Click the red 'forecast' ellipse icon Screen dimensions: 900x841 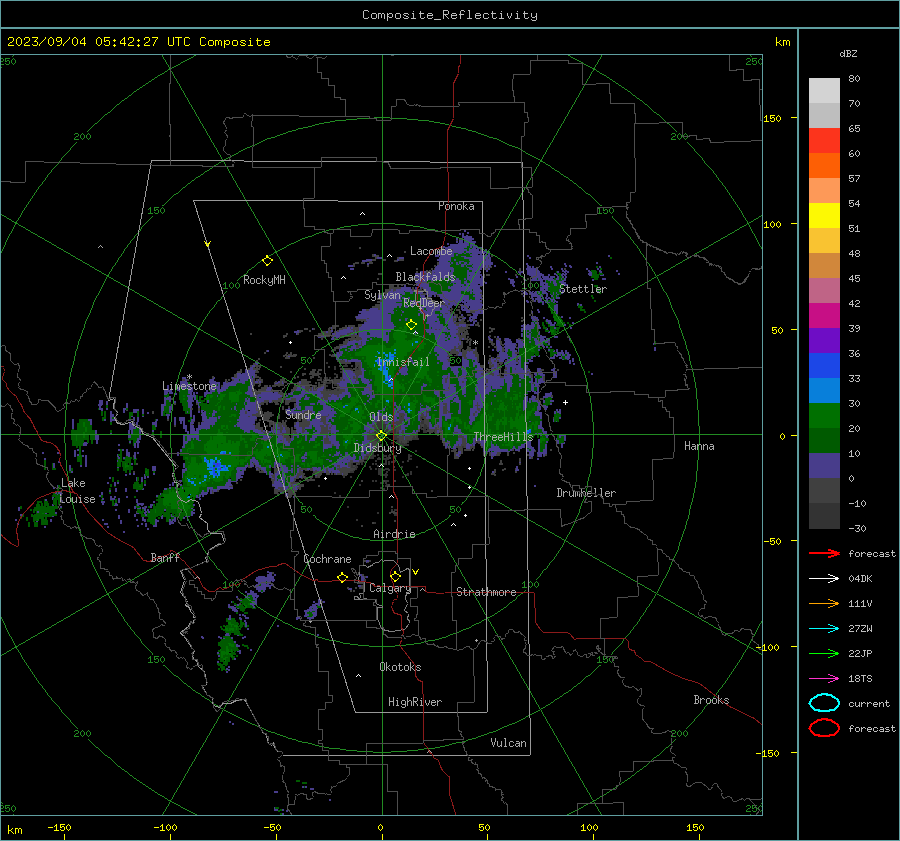click(824, 727)
